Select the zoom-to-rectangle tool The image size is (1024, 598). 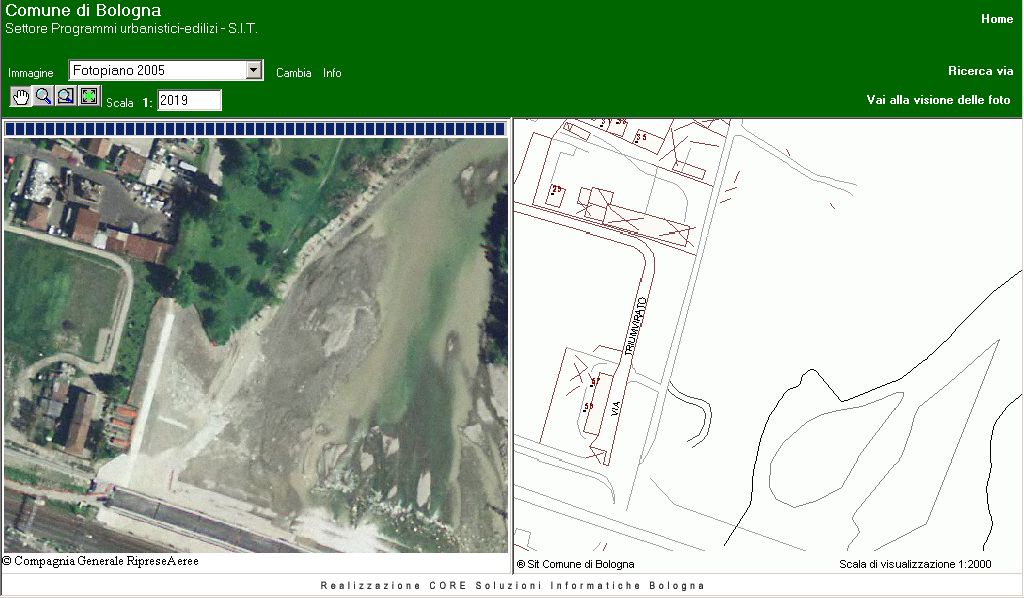click(x=66, y=96)
